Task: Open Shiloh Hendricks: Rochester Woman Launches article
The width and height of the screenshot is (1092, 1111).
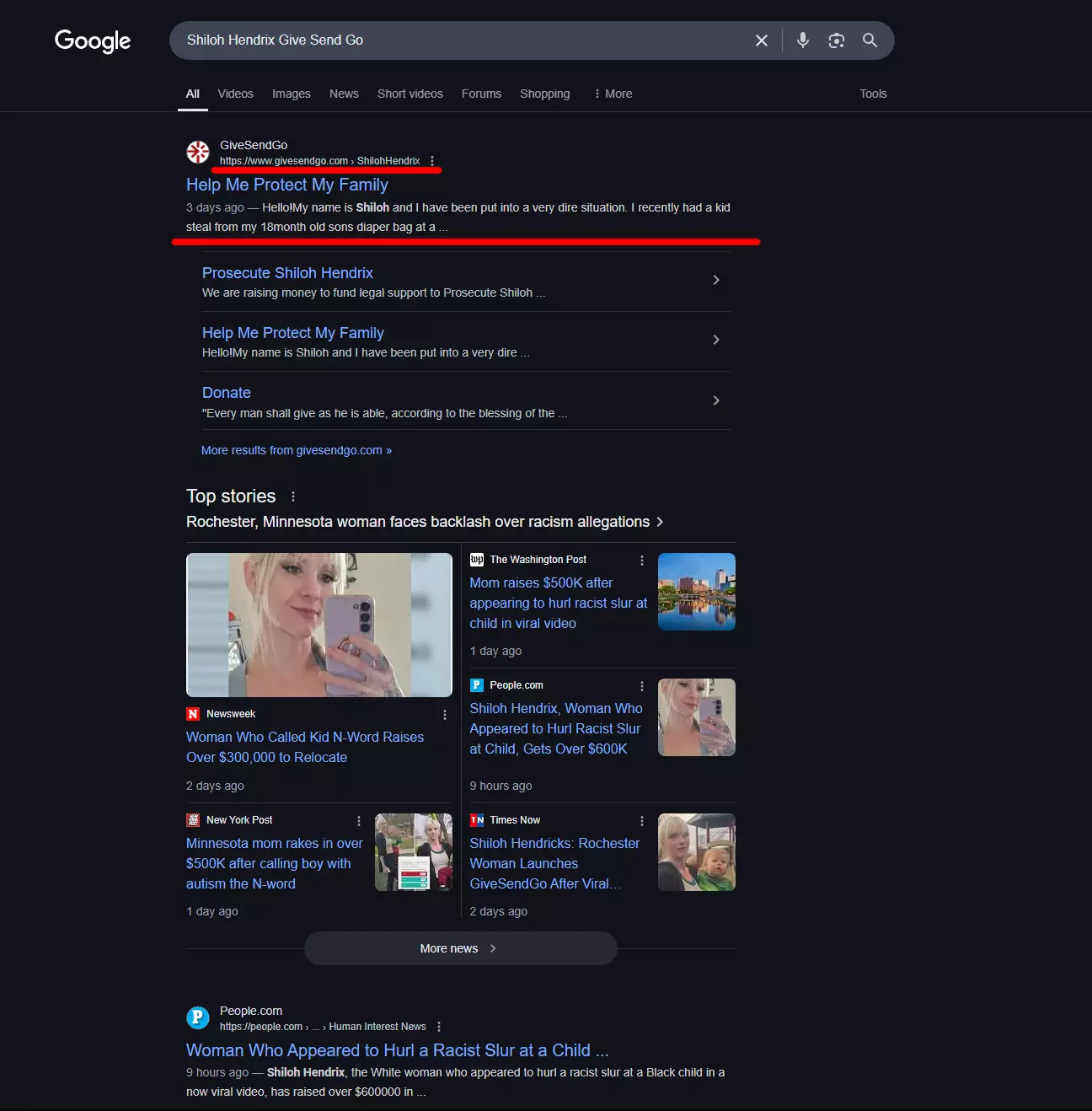Action: [x=554, y=863]
